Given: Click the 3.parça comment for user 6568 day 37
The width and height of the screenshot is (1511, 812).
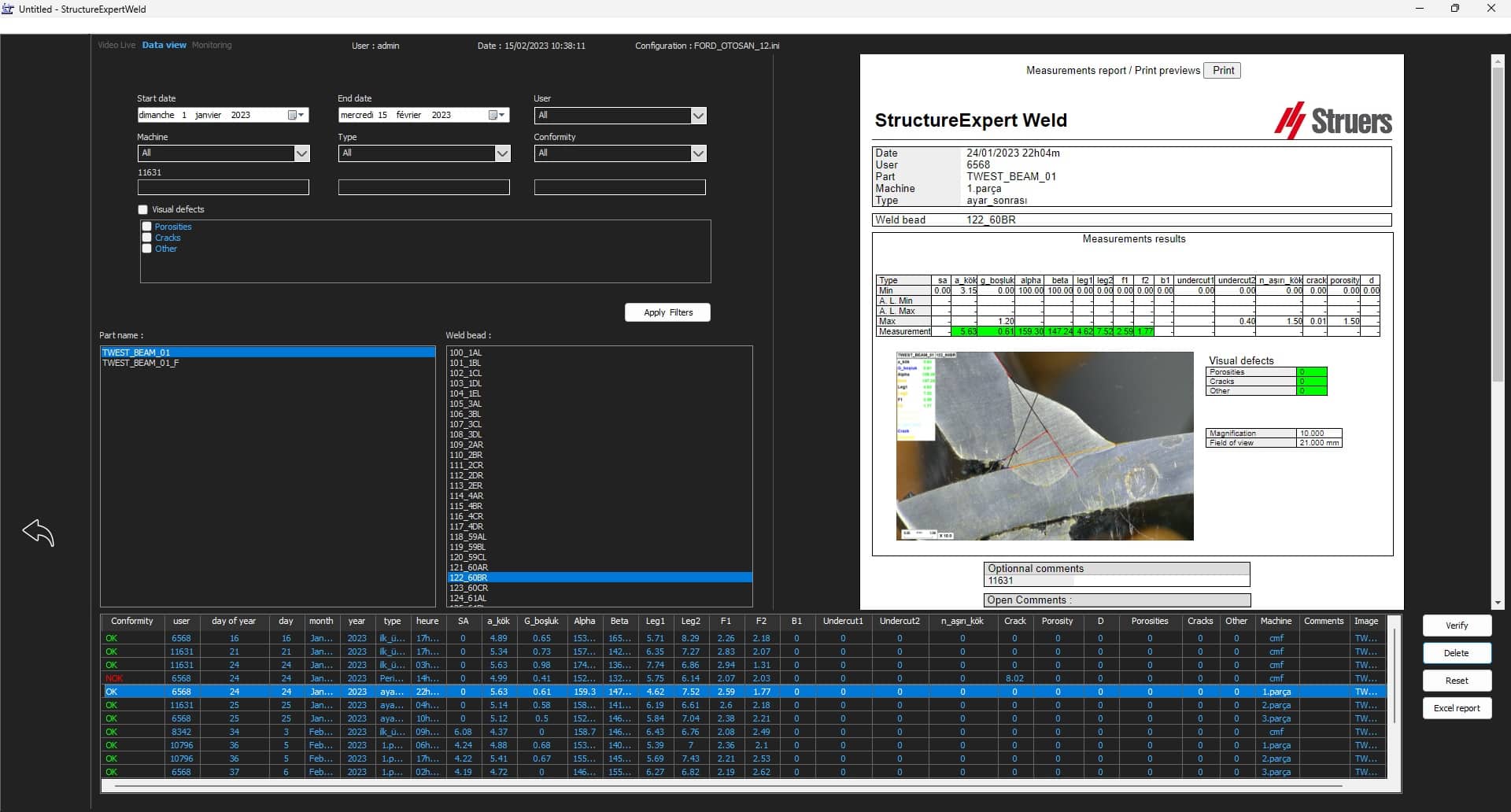Looking at the screenshot, I should coord(1276,772).
